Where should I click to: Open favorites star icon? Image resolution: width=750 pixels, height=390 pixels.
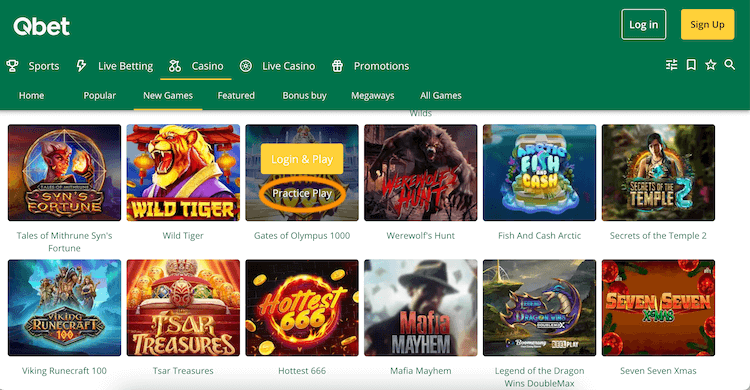coord(711,65)
